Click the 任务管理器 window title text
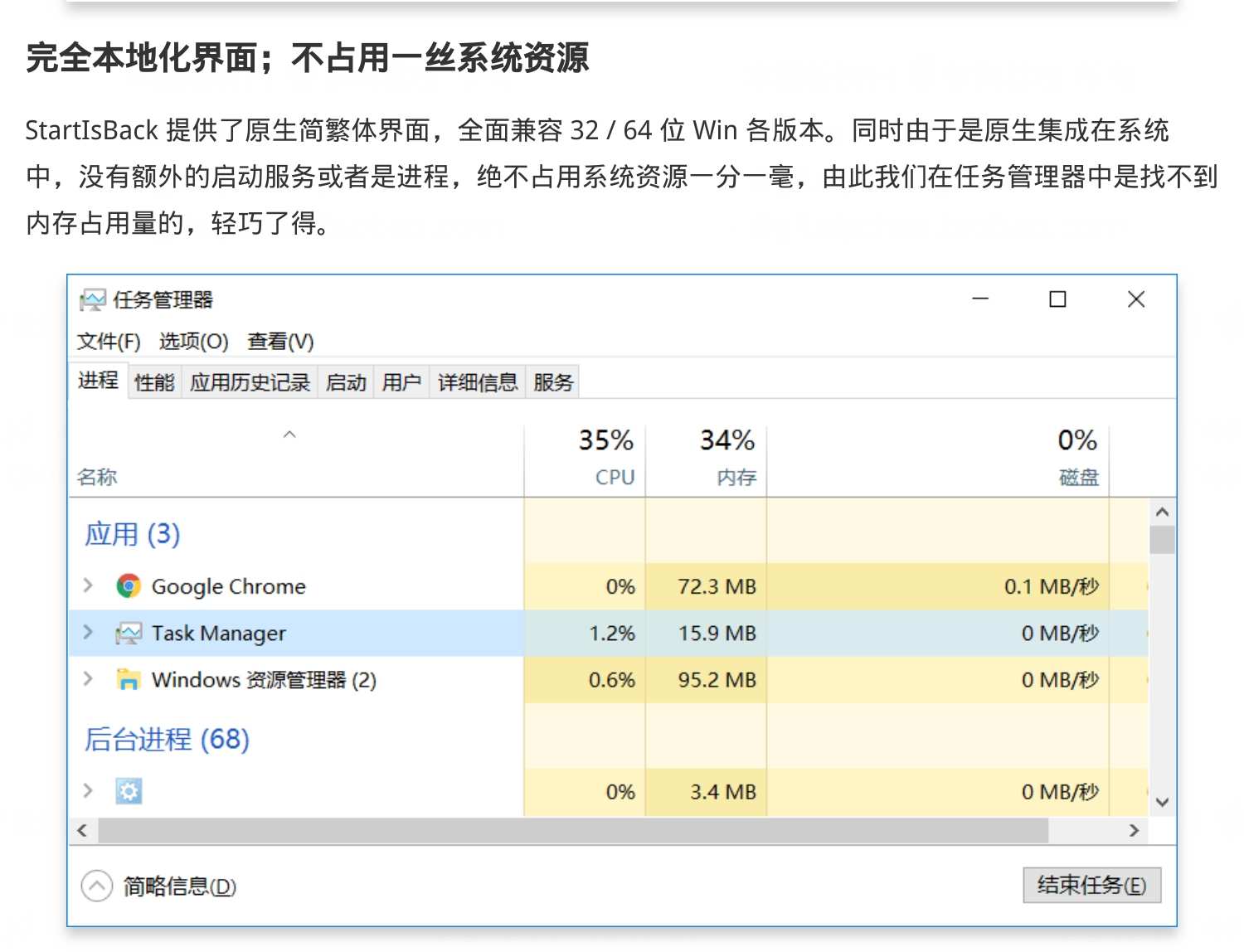 [163, 300]
